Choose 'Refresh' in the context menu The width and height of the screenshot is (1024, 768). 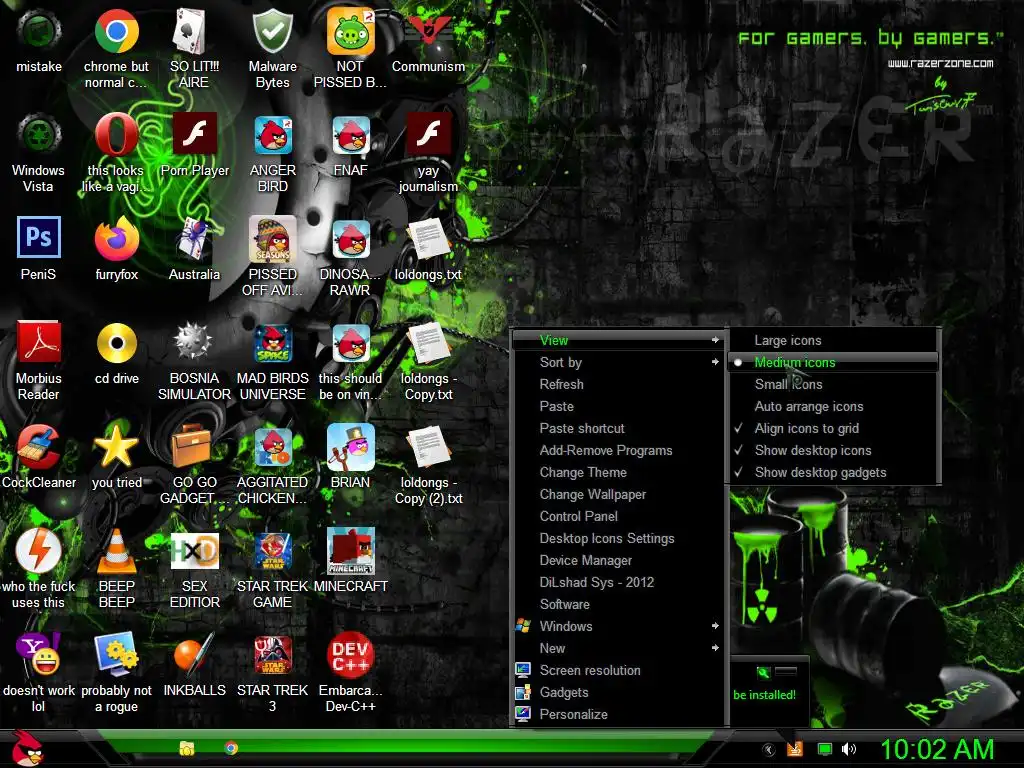point(618,384)
